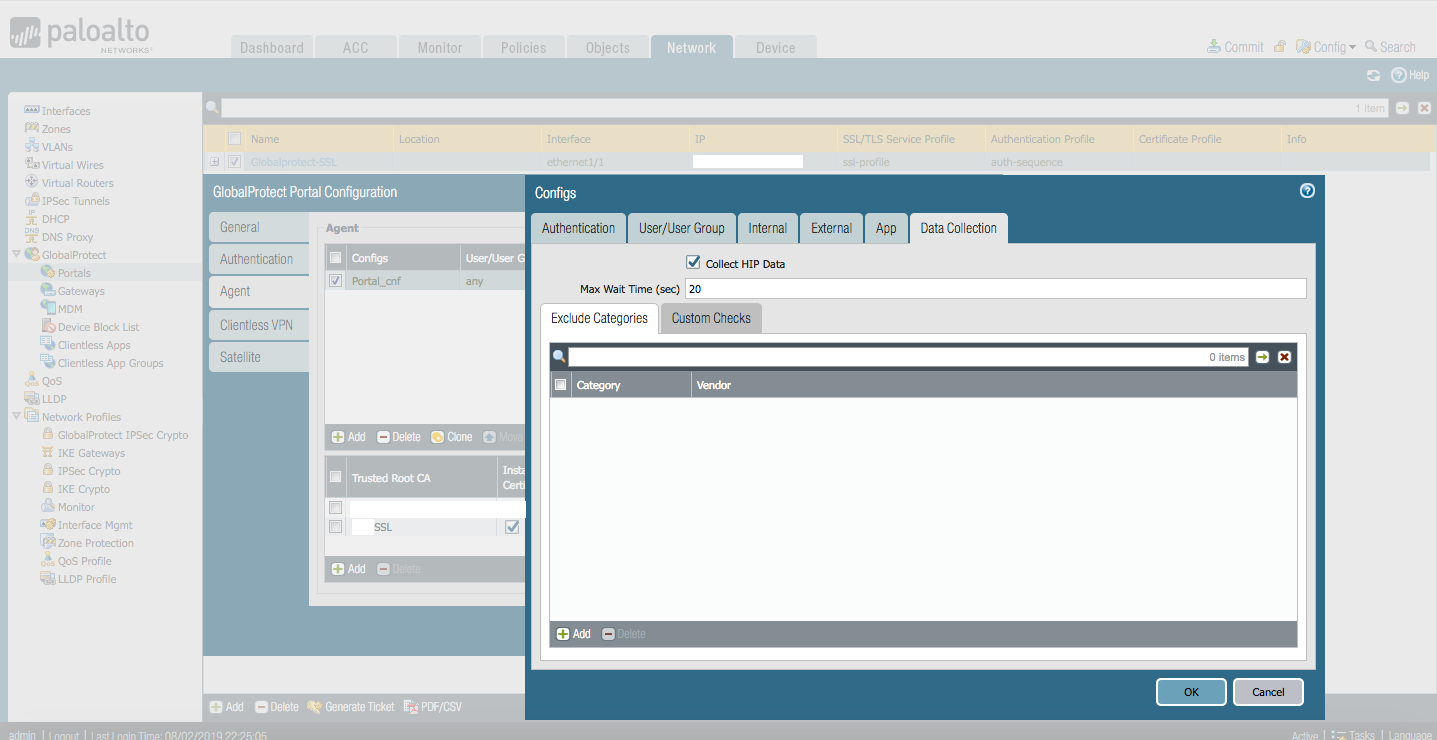Toggle Globalprotect-SSL row checkbox
Image resolution: width=1437 pixels, height=740 pixels.
pyautogui.click(x=234, y=161)
